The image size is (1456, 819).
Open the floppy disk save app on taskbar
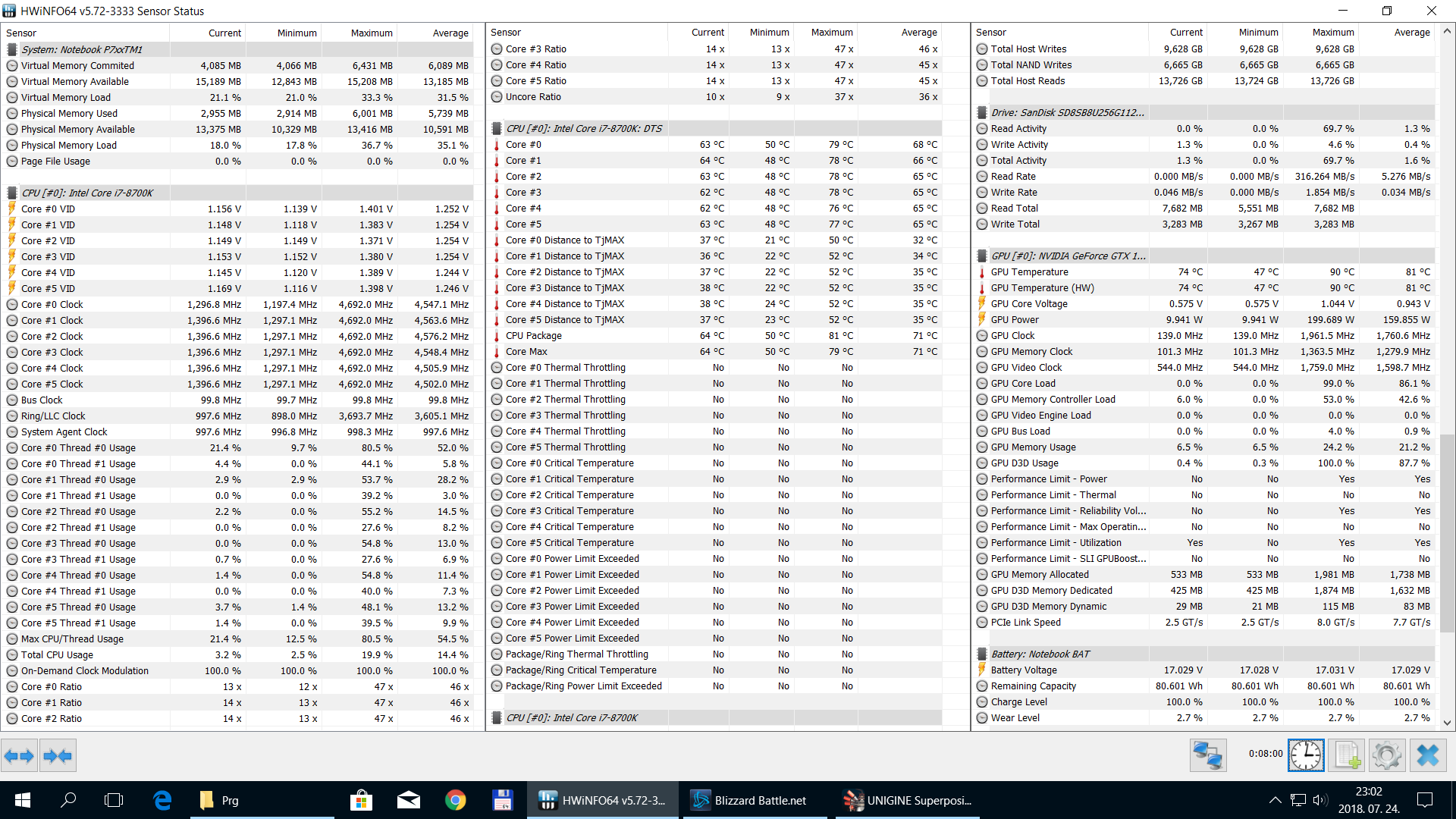pos(502,800)
